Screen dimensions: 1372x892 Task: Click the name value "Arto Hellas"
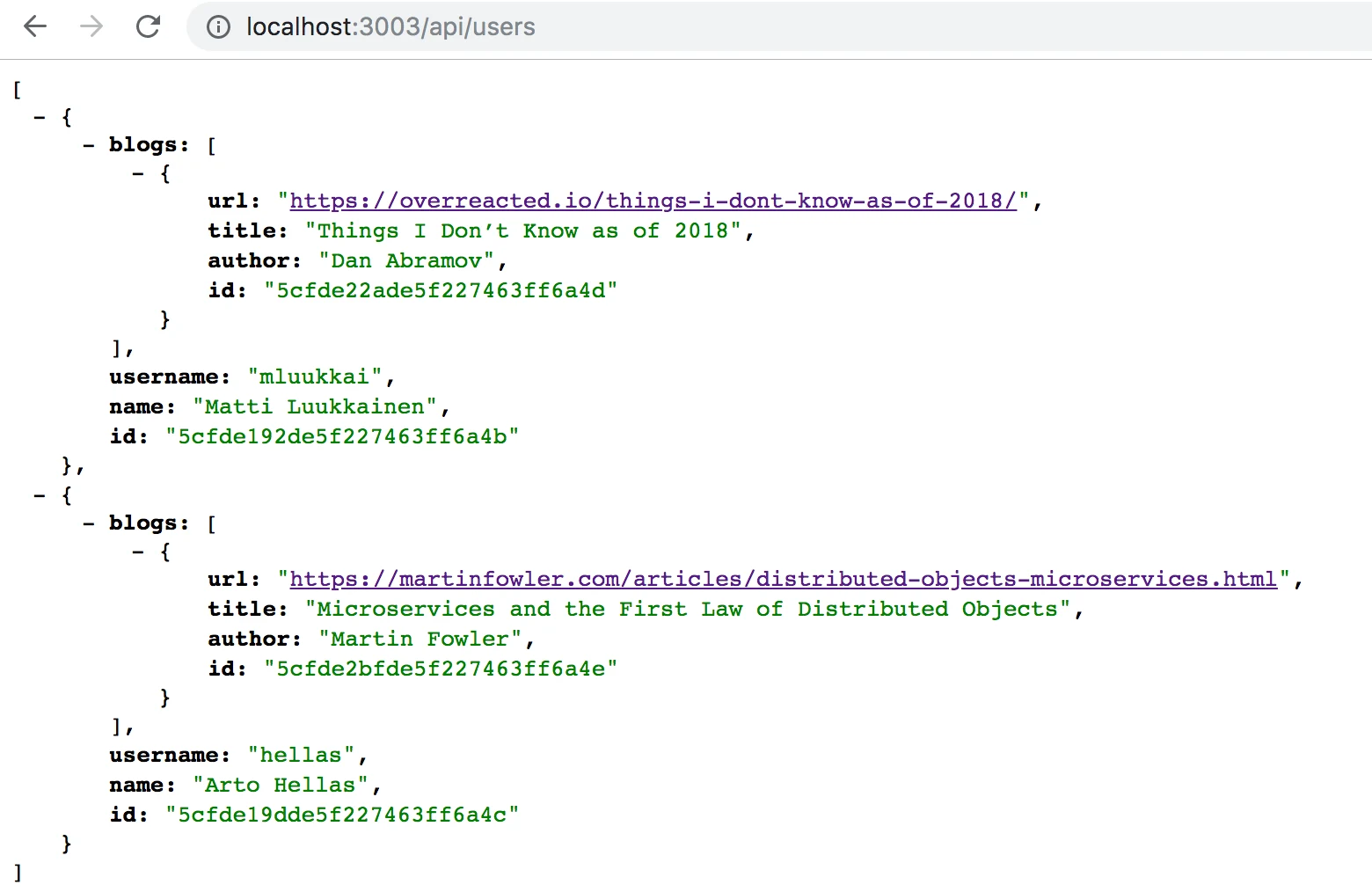click(281, 786)
